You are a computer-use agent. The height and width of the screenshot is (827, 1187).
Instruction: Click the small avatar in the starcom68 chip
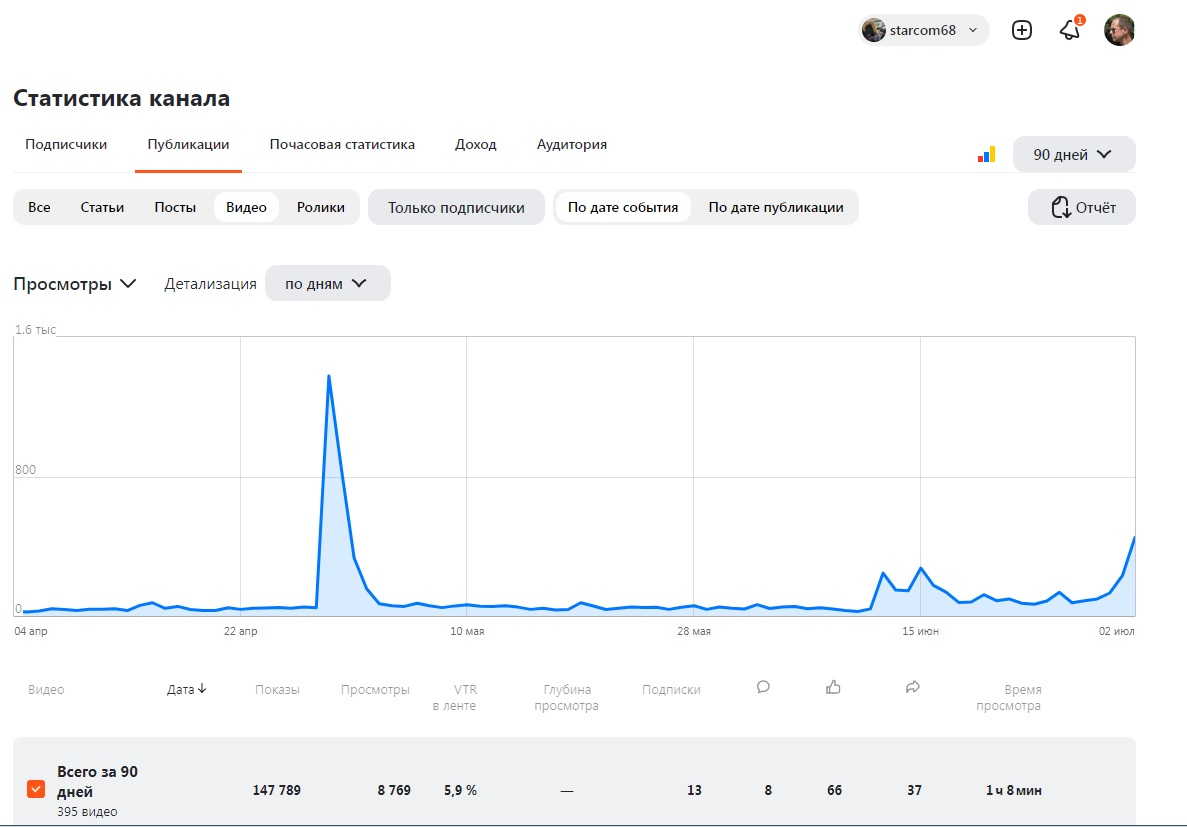874,30
